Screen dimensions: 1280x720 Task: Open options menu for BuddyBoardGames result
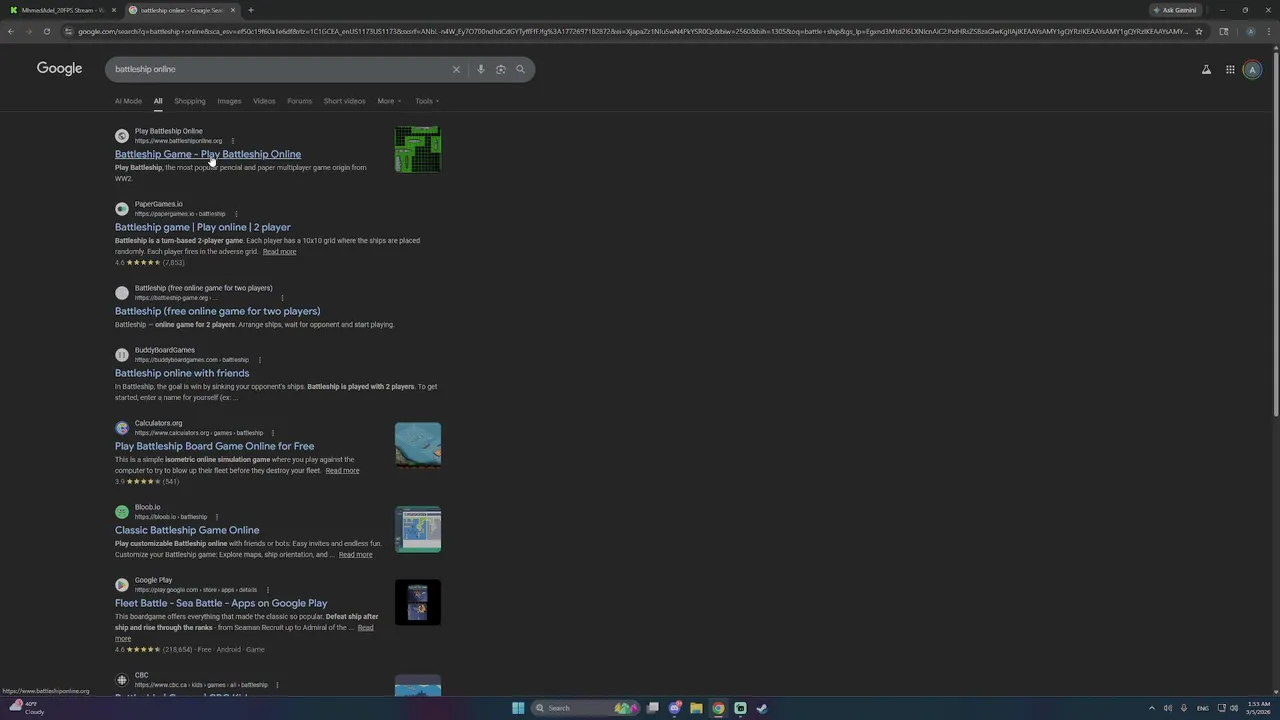259,360
